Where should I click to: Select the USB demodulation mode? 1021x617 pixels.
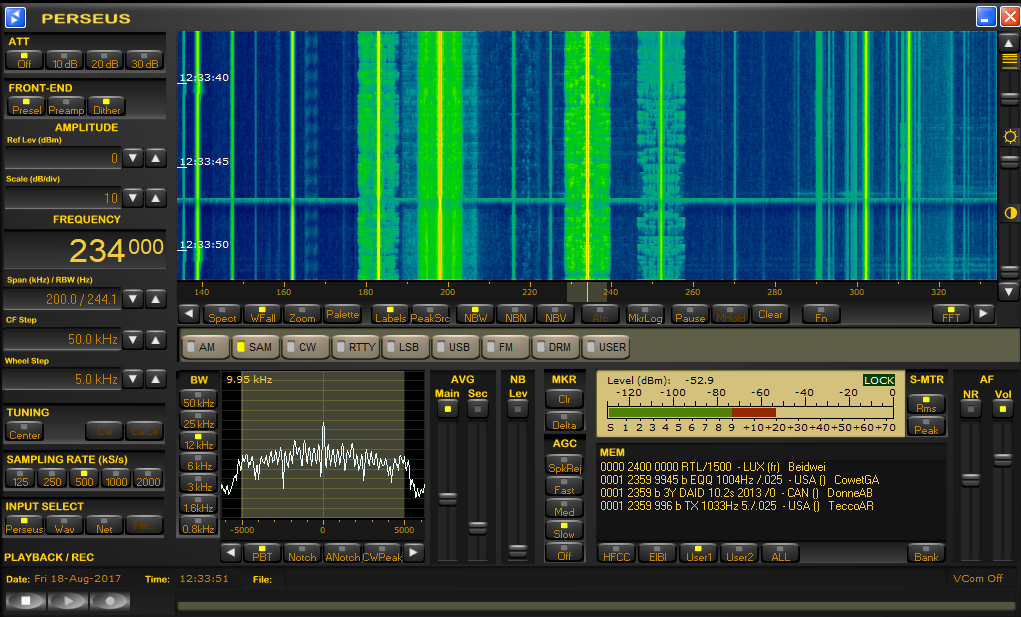(x=453, y=347)
